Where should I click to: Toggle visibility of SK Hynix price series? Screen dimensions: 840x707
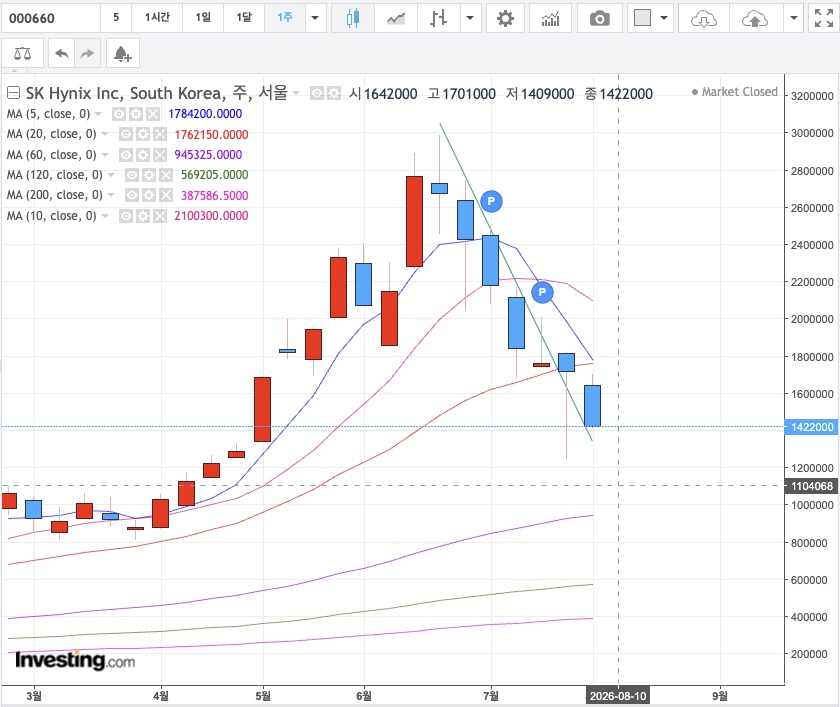317,93
